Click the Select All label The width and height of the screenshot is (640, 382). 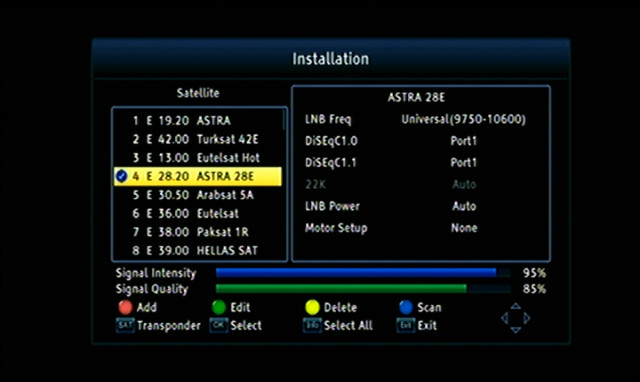pos(348,326)
